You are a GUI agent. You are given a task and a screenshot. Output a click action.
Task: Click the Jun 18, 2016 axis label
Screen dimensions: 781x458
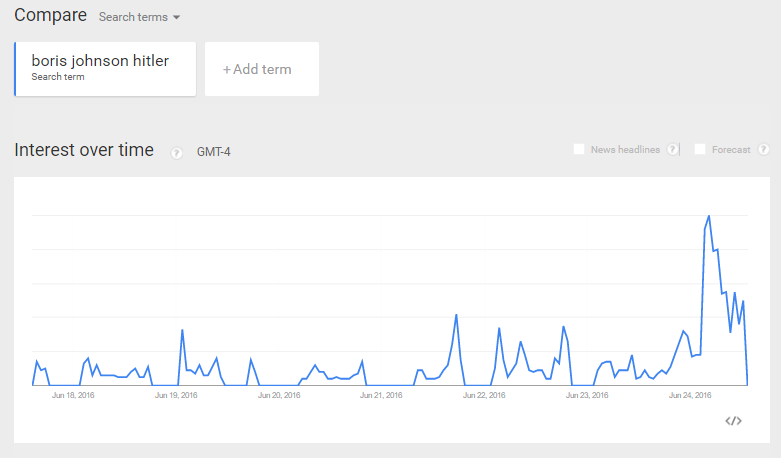(73, 395)
